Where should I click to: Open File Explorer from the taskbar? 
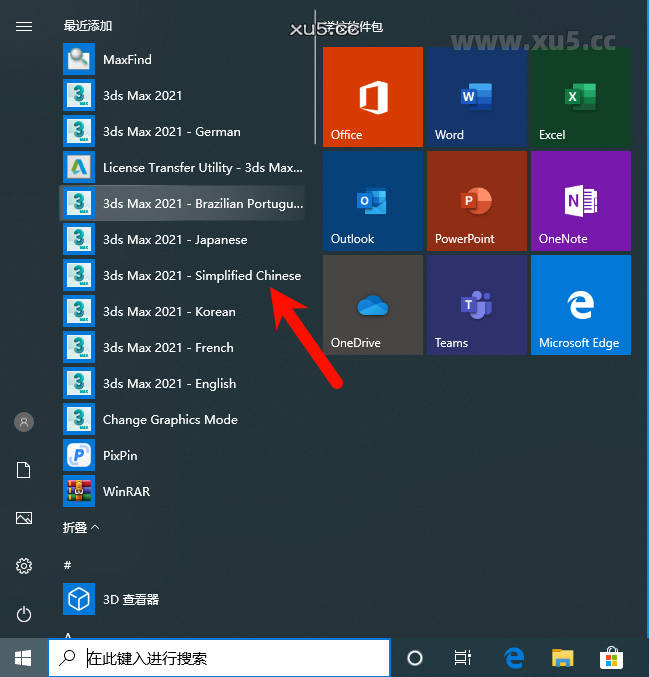[564, 658]
